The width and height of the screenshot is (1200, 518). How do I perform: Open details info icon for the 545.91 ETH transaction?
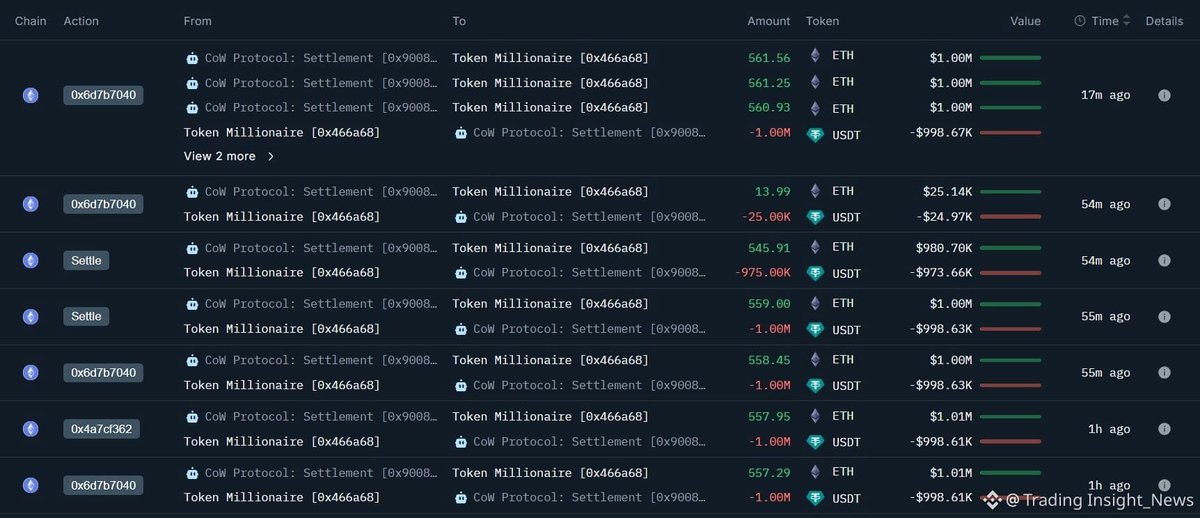tap(1164, 260)
